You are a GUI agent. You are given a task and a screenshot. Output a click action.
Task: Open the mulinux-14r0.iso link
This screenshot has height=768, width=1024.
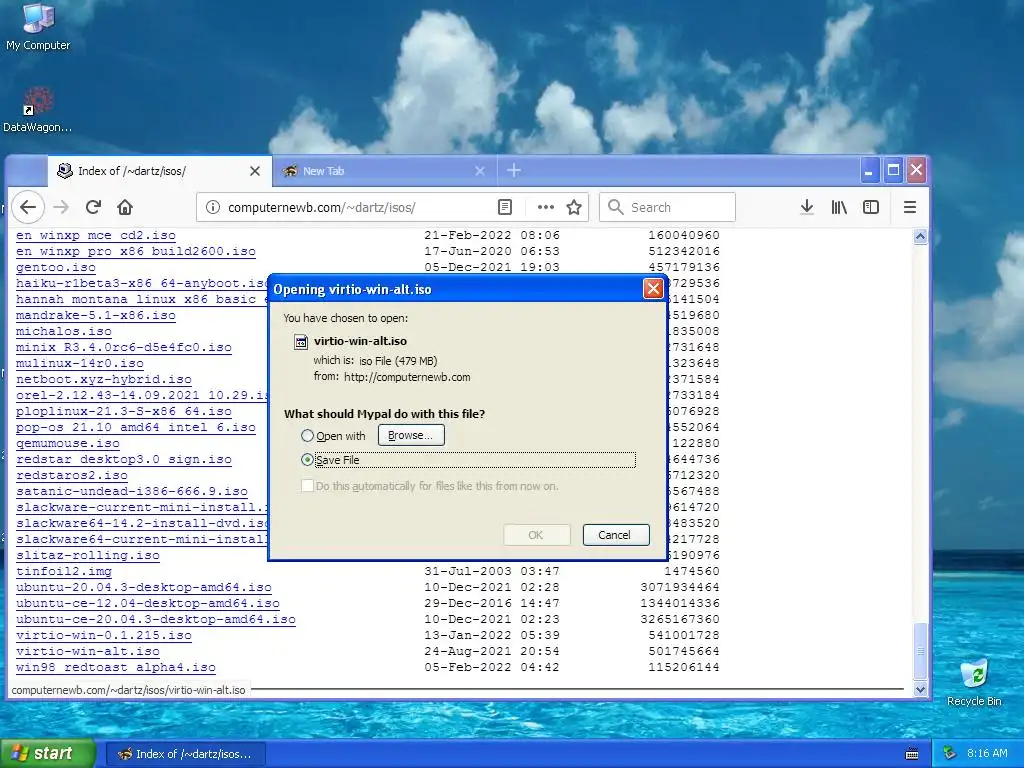(80, 363)
